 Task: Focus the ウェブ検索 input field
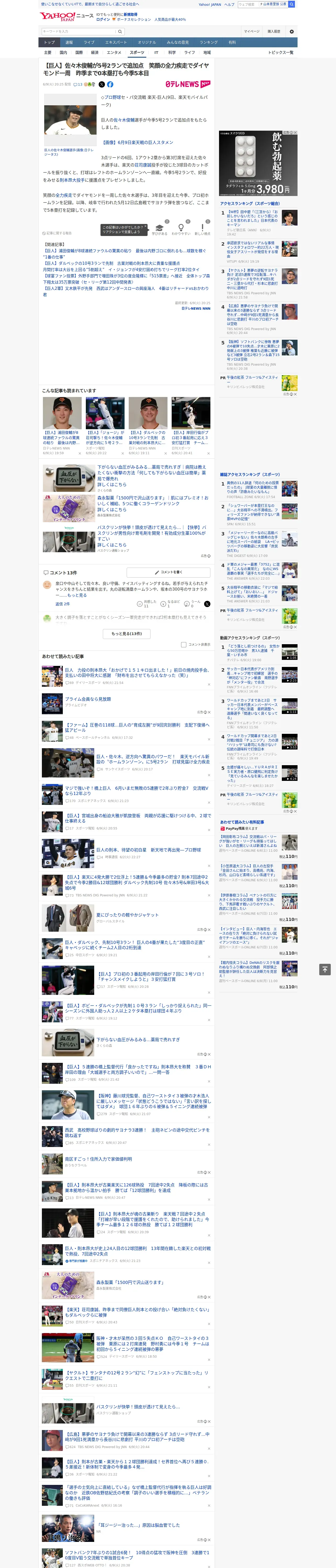pos(248,4)
